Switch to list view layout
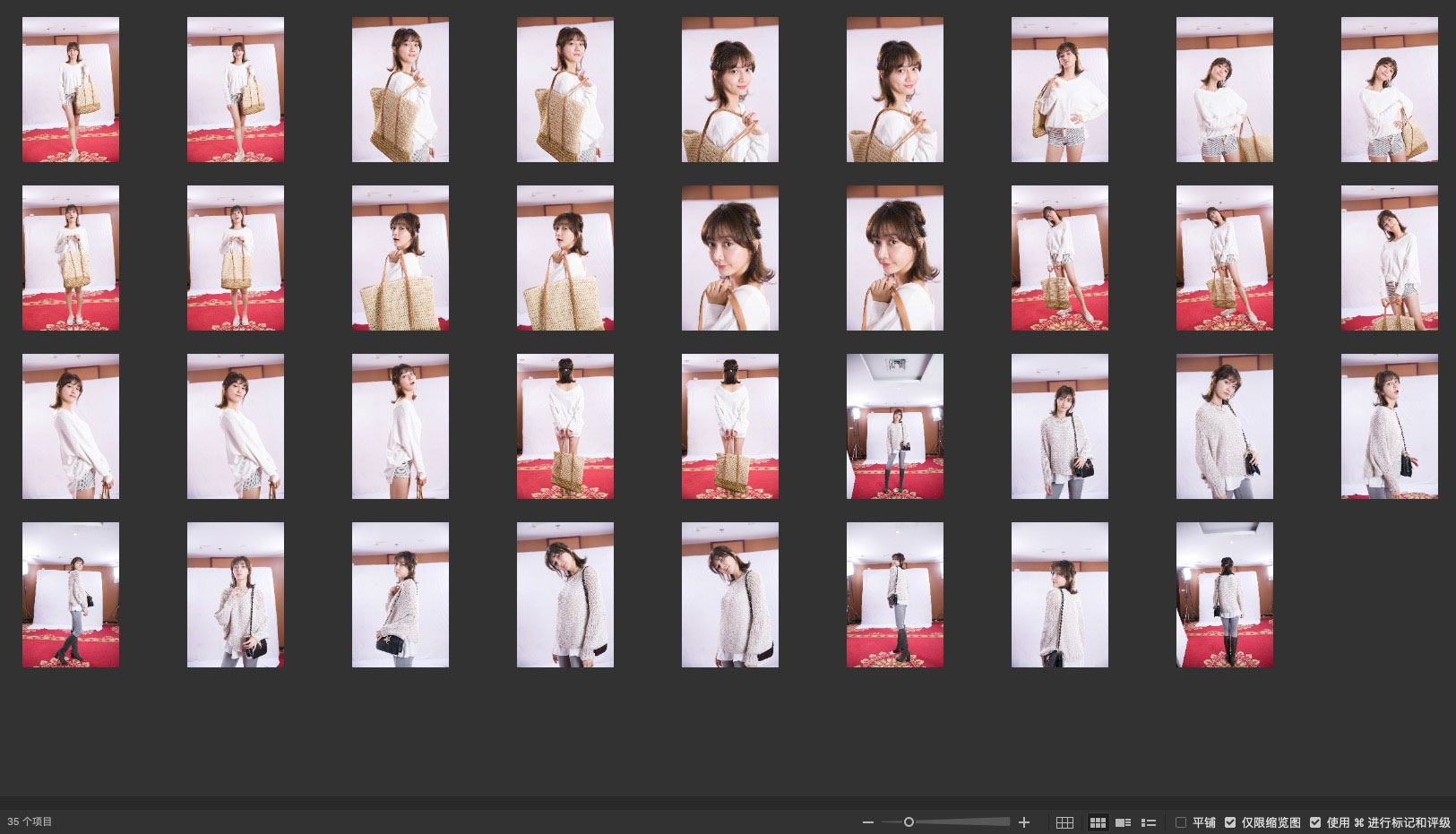This screenshot has height=834, width=1456. point(1148,822)
